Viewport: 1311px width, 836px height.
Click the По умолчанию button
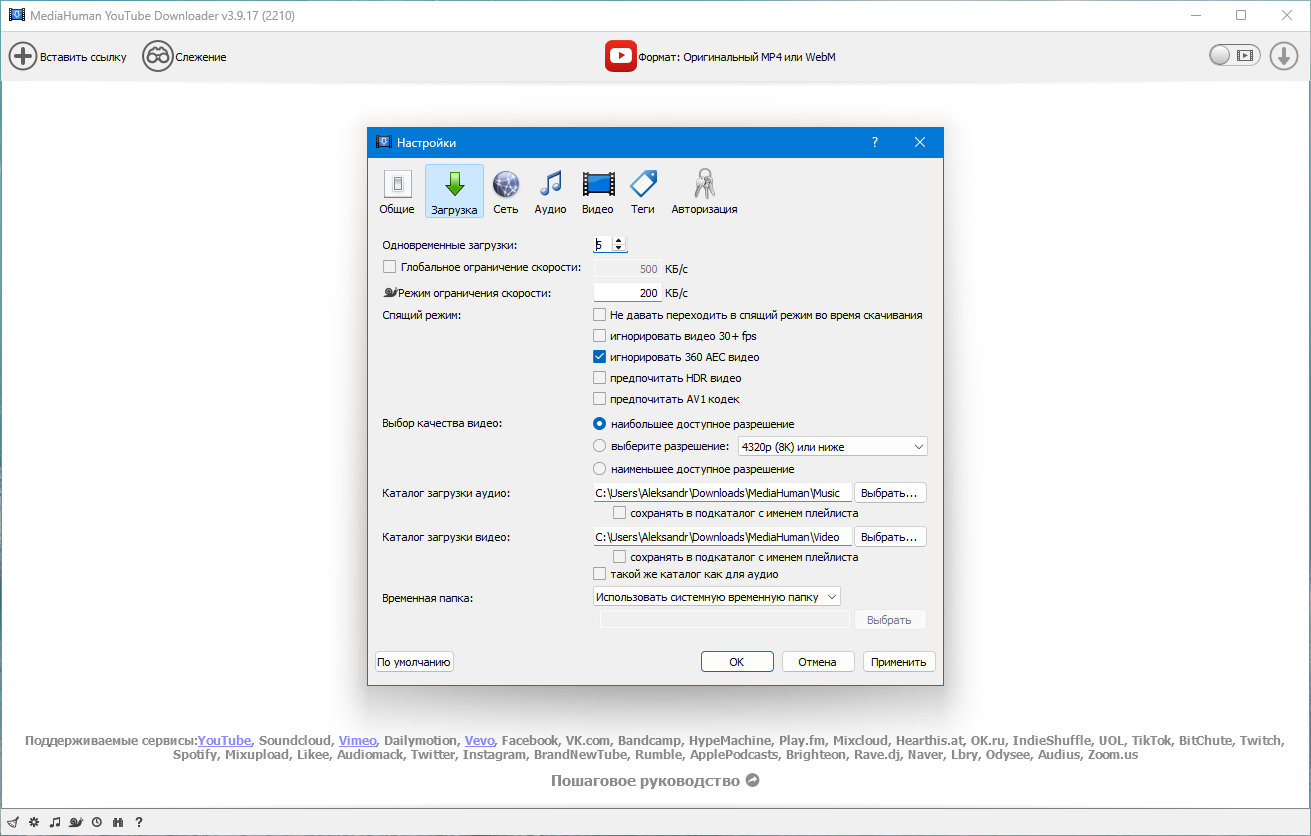[414, 662]
